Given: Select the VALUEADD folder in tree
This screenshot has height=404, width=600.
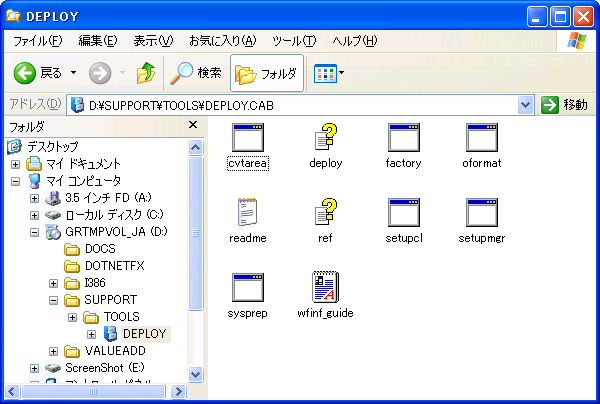Looking at the screenshot, I should click(115, 351).
